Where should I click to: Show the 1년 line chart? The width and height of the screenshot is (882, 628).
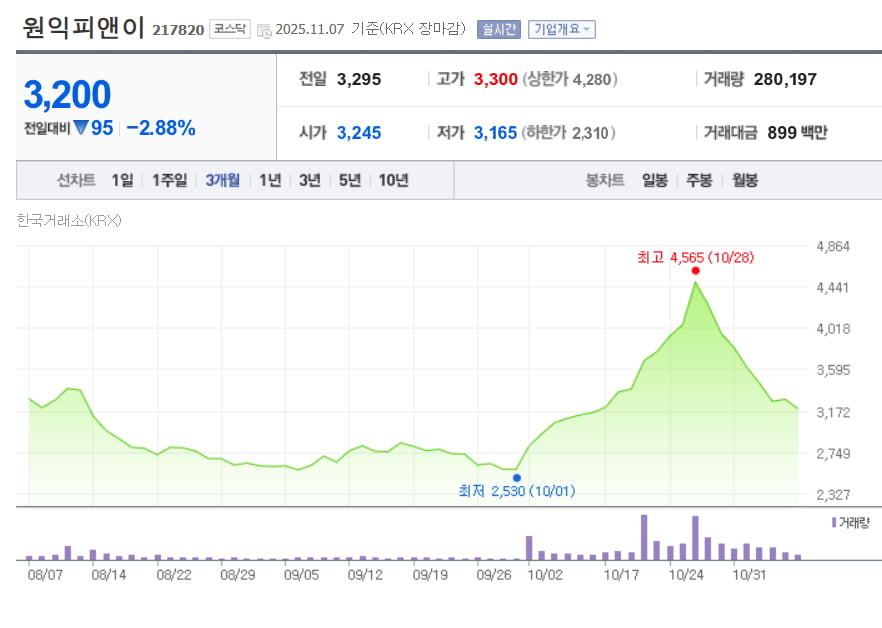(x=270, y=180)
